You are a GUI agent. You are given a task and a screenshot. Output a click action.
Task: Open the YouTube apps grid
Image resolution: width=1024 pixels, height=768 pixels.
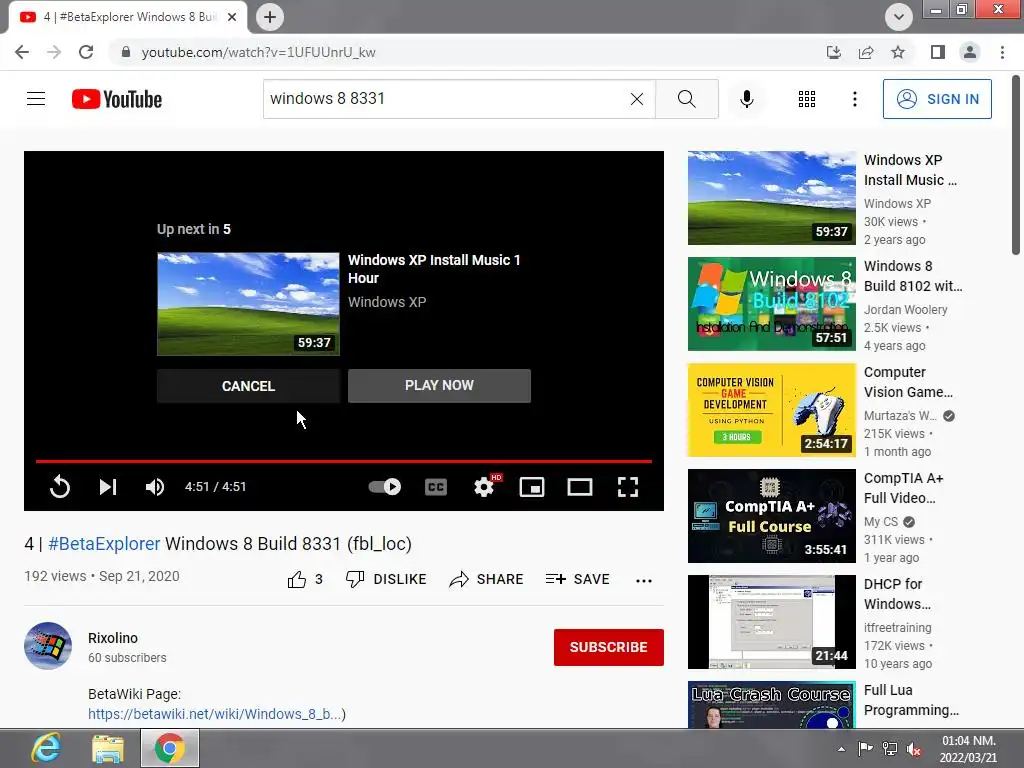click(807, 99)
